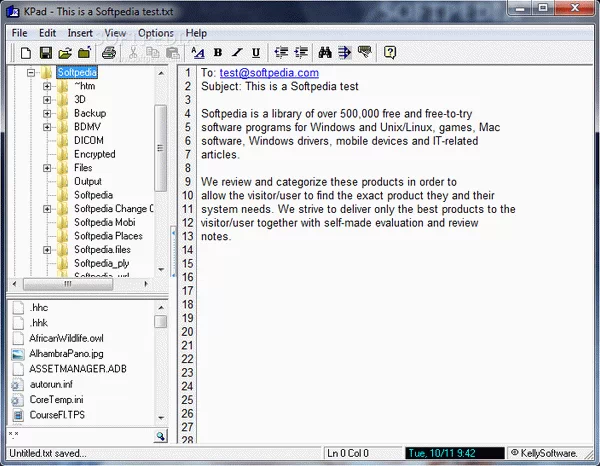Select the Output folder
600x466 pixels.
point(88,181)
